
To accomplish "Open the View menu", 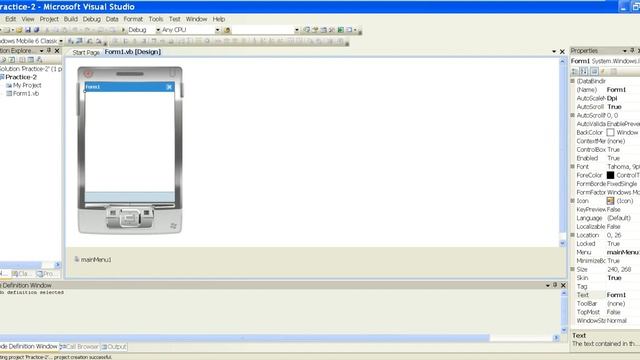I will click(x=28, y=19).
